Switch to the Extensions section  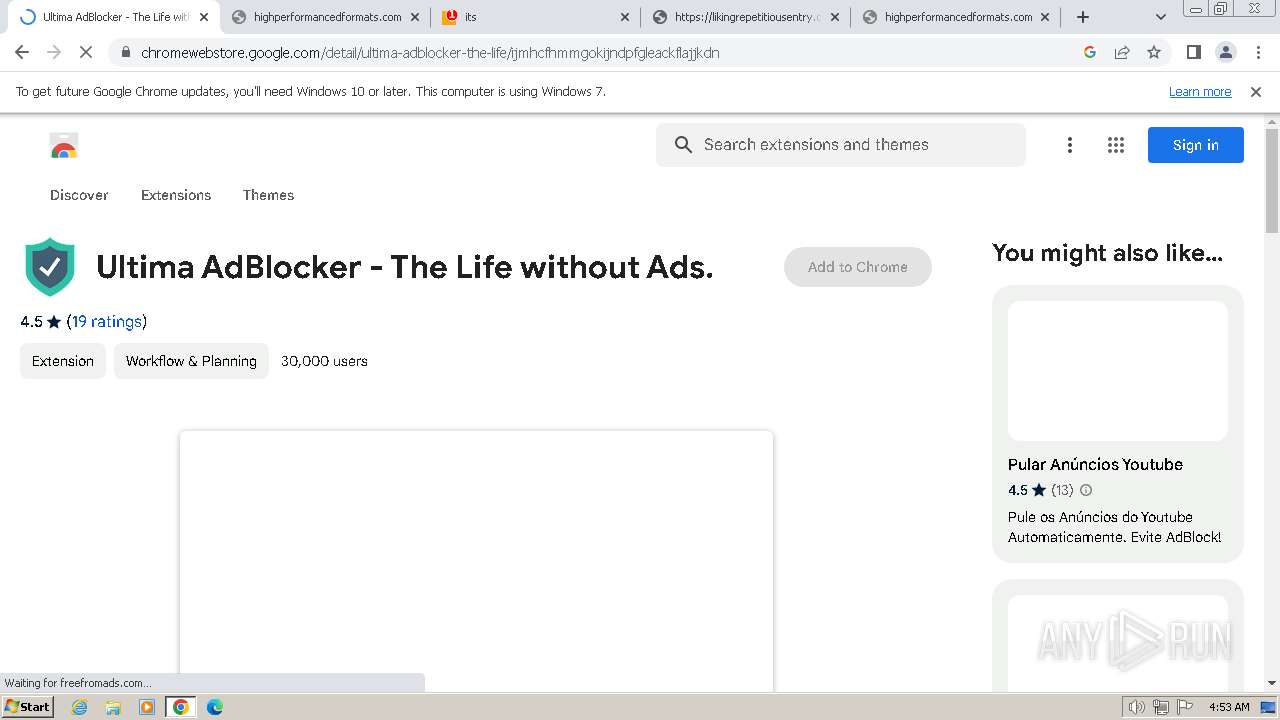pos(176,195)
